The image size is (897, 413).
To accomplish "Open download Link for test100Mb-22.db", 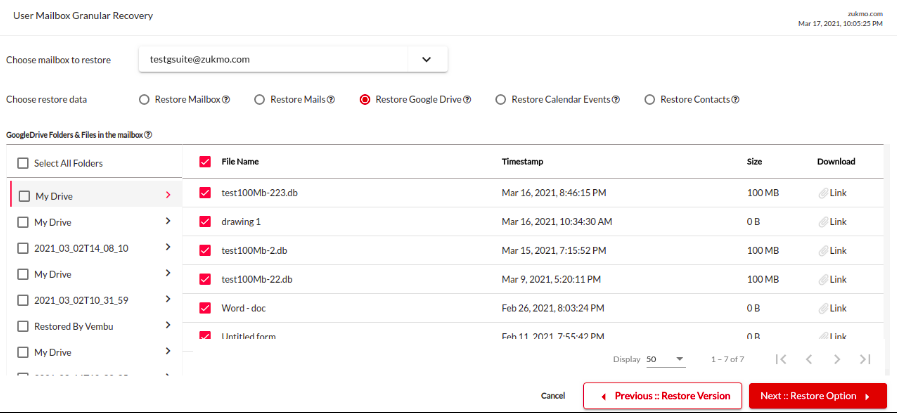I will tap(838, 280).
